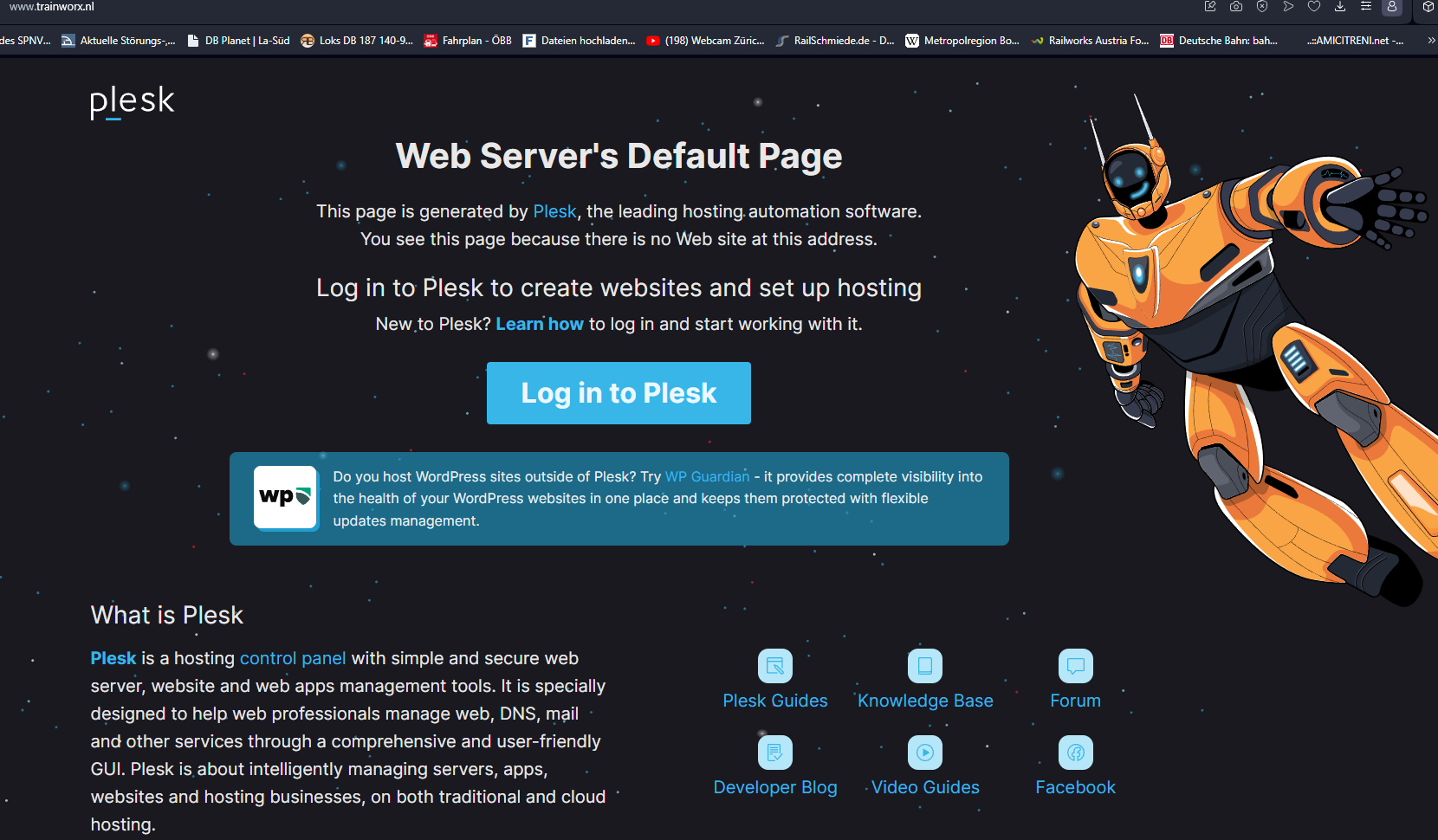The width and height of the screenshot is (1438, 840).
Task: Bookmark page with the heart icon
Action: pos(1314,6)
